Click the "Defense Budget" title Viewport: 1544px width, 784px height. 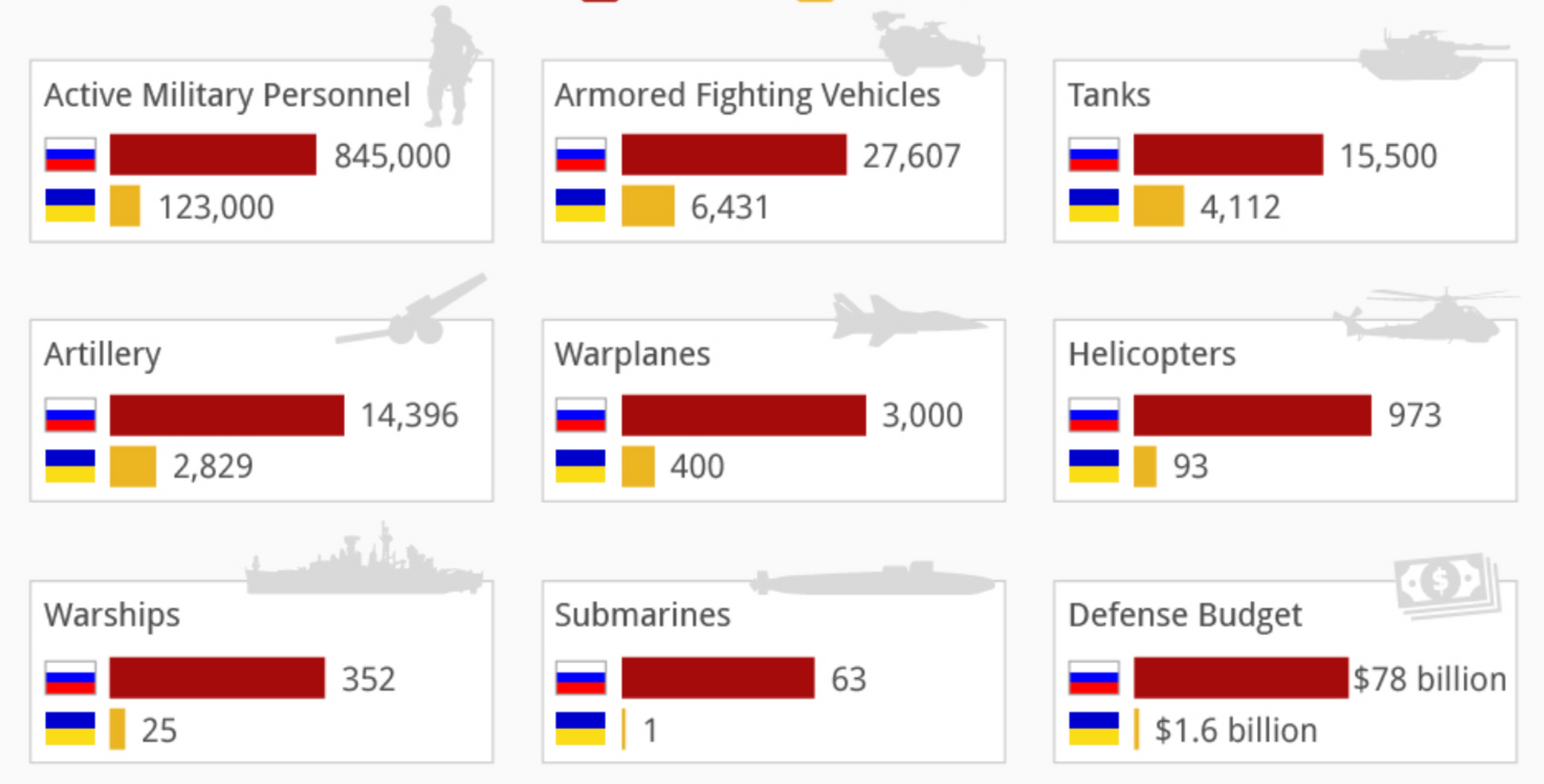tap(1185, 615)
